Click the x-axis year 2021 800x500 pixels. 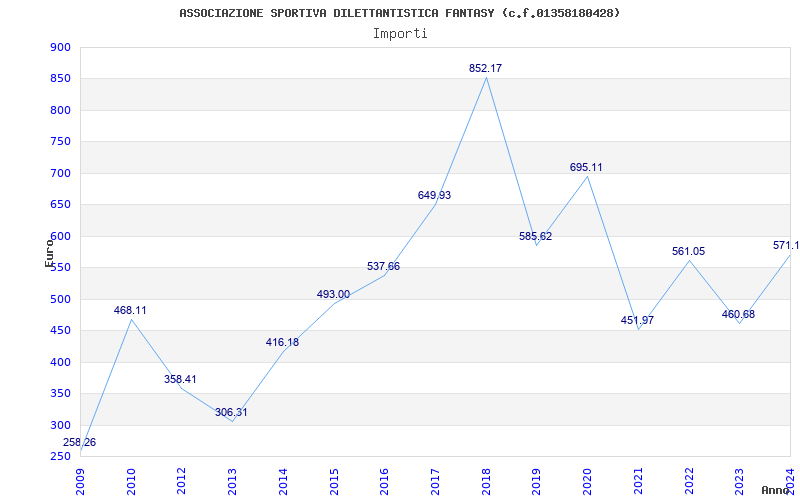click(x=638, y=482)
